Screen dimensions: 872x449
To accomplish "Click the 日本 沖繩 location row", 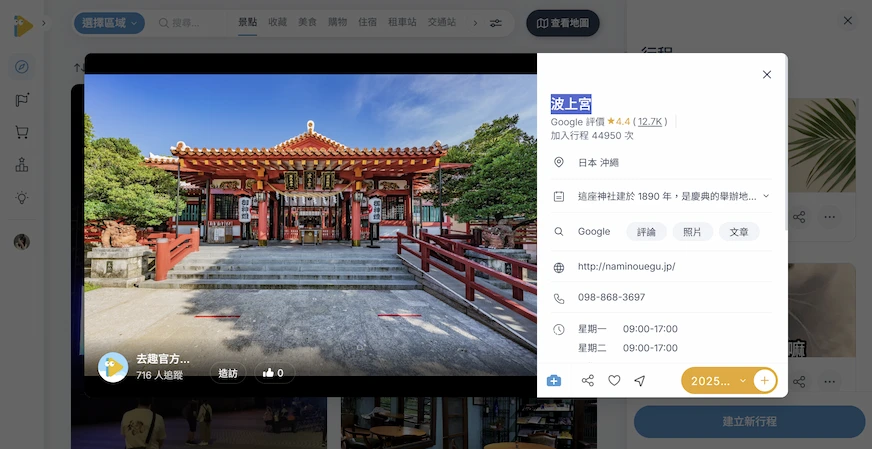I will pos(661,162).
